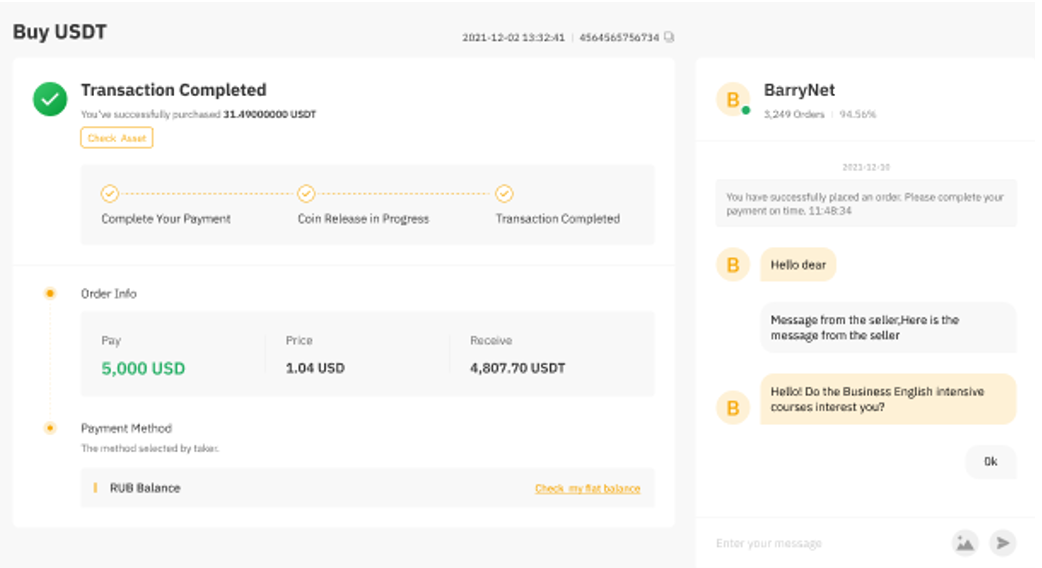Click the Payment Method timeline bullet
The image size is (1042, 568).
coord(50,428)
